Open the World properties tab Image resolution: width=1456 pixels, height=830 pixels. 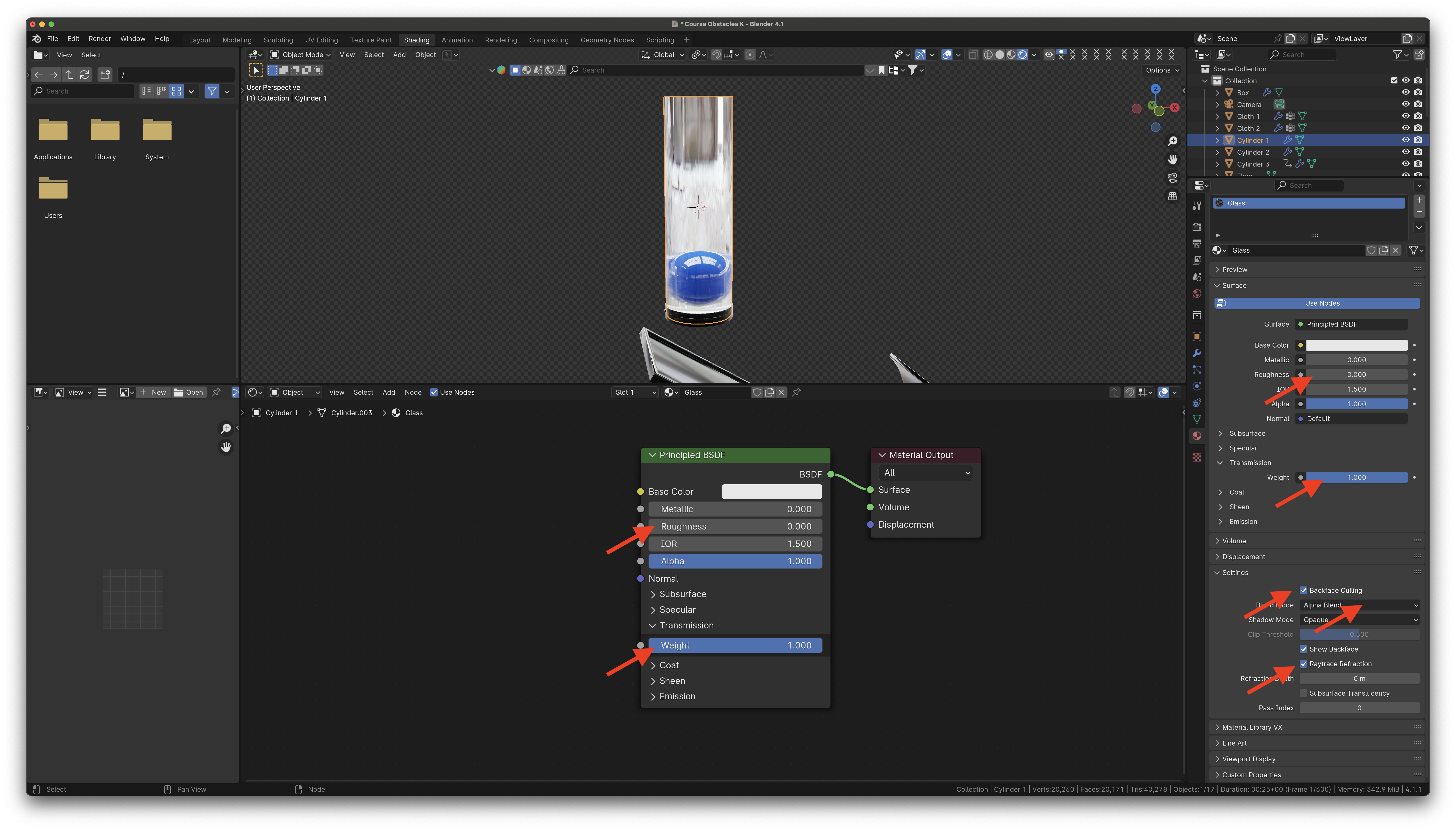tap(1197, 293)
